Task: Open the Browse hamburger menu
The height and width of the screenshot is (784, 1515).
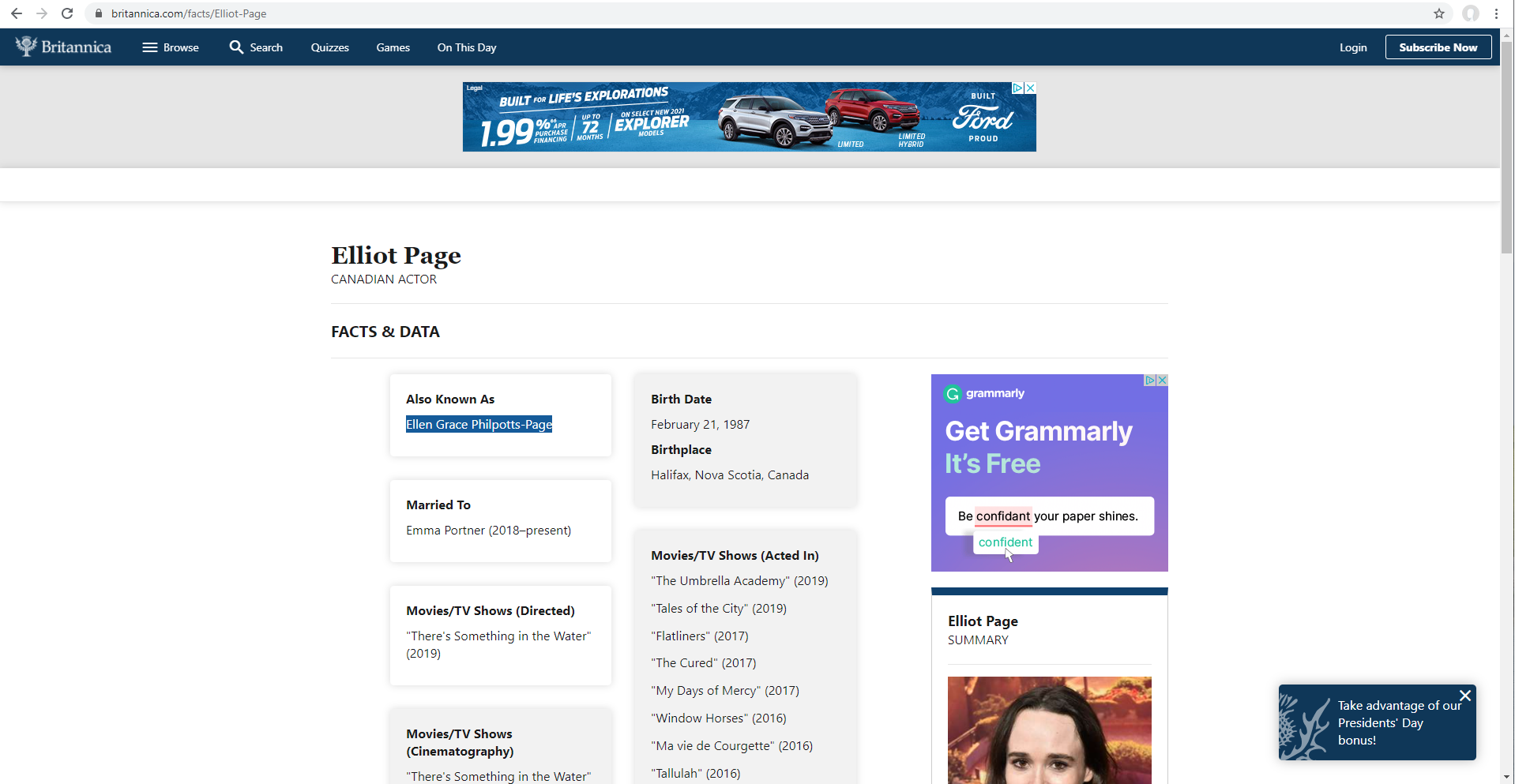Action: pos(171,47)
